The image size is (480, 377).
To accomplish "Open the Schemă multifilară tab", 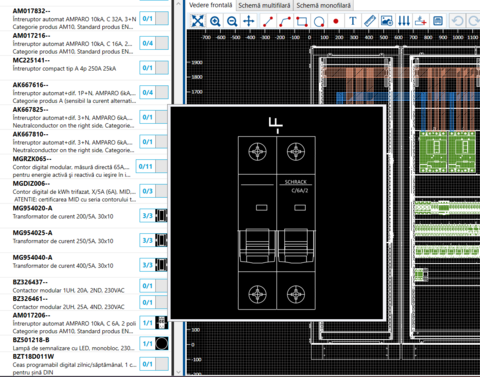I will pyautogui.click(x=264, y=5).
